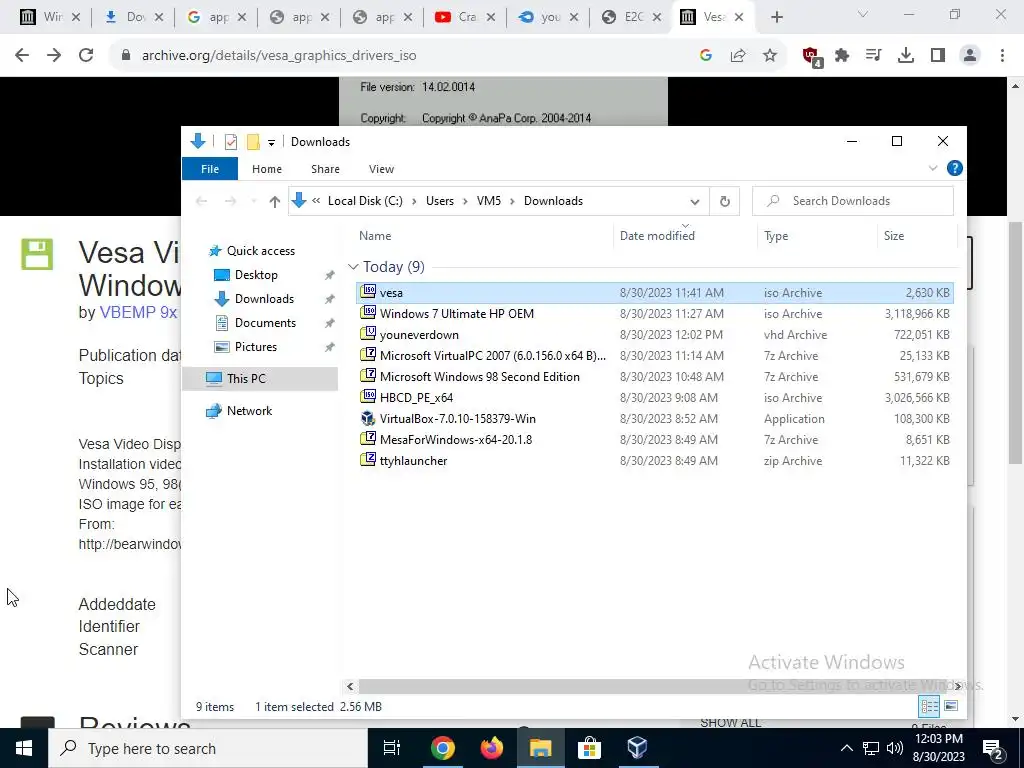Click the volume icon in system tray
Viewport: 1024px width, 768px height.
pyautogui.click(x=895, y=748)
